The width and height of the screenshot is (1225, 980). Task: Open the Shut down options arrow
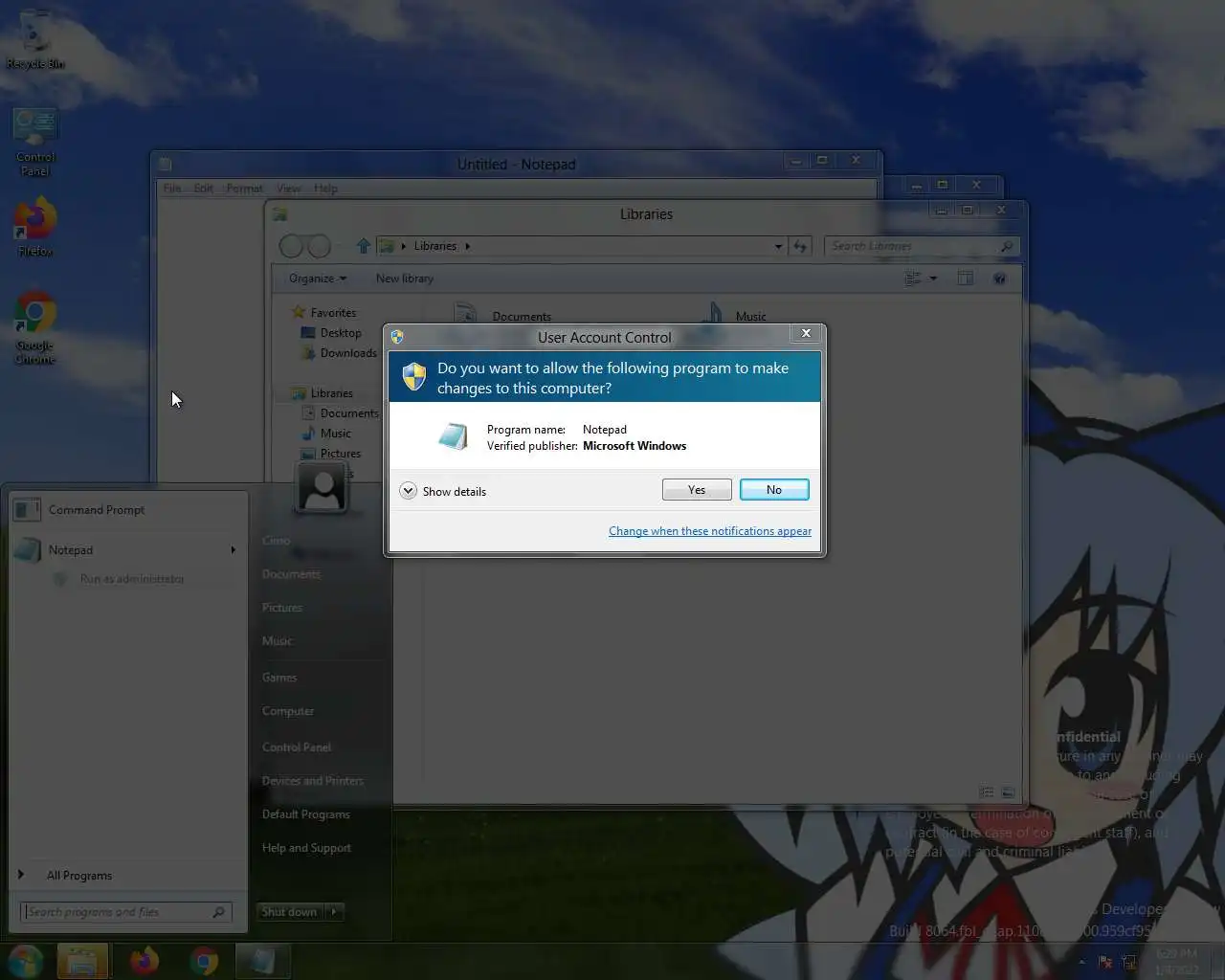(334, 912)
